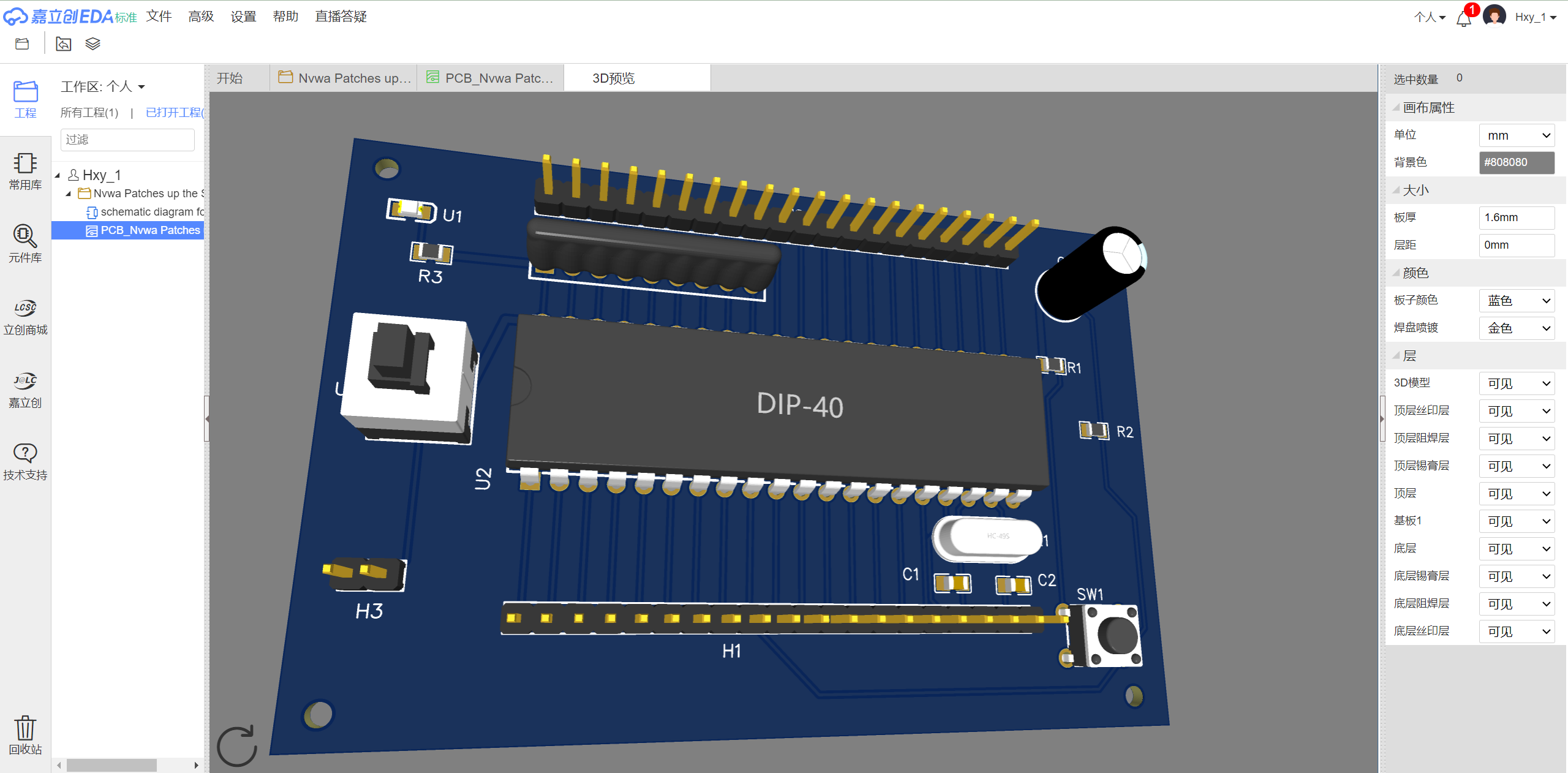1568x773 pixels.
Task: Click the 背景色 #808080 color swatch
Action: [1517, 162]
